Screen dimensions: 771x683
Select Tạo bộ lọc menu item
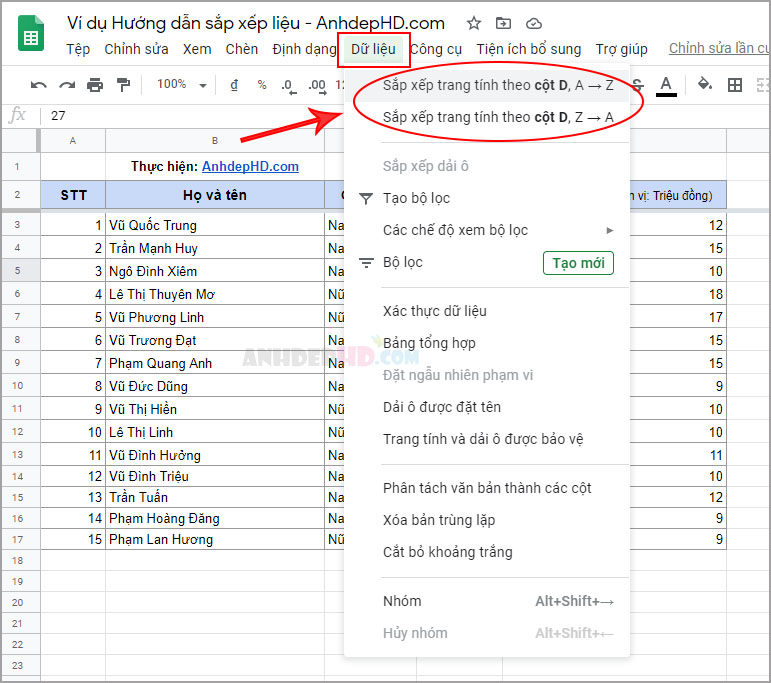487,198
